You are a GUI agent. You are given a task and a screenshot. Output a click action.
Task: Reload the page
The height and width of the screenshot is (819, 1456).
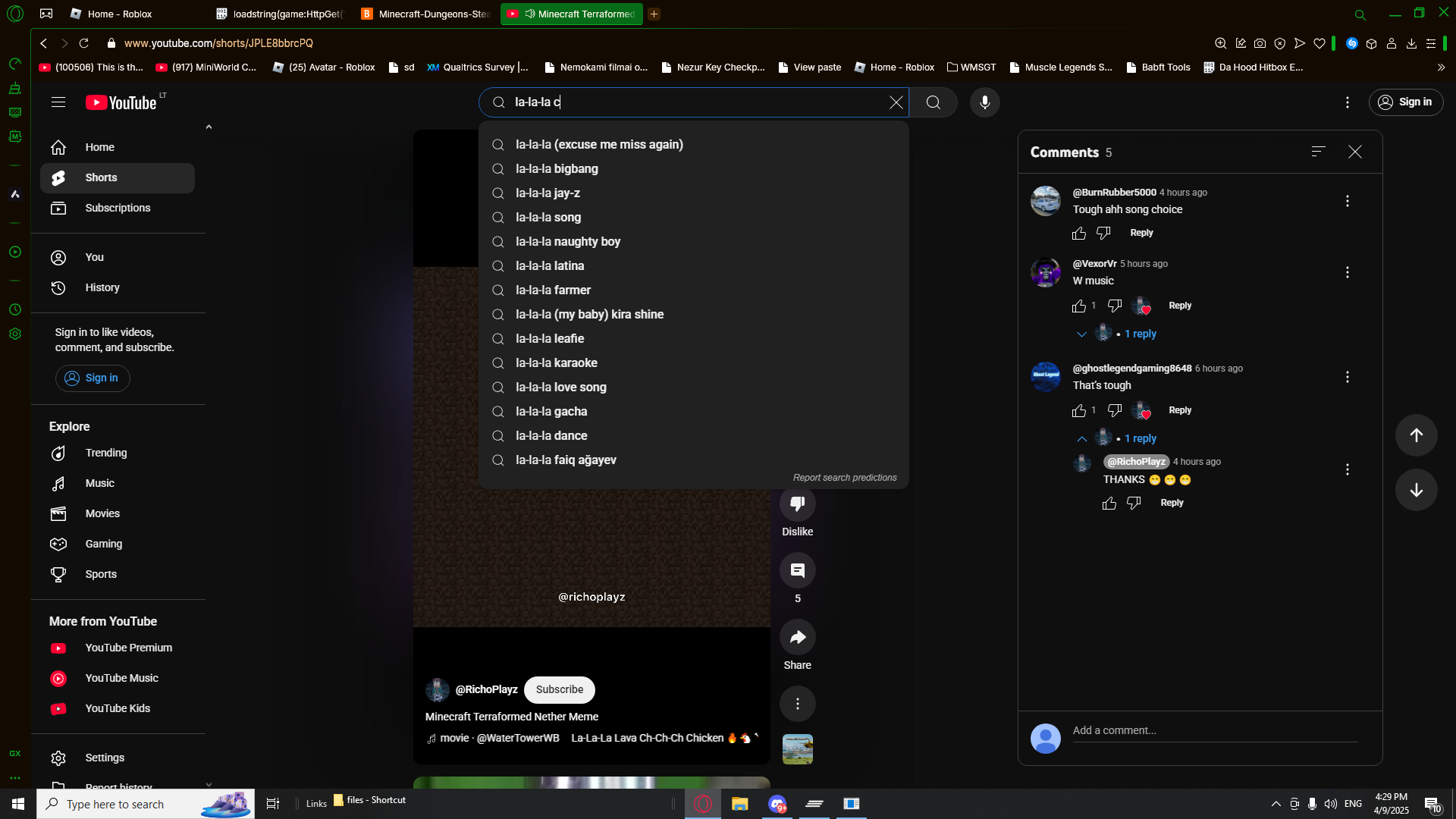click(x=84, y=43)
